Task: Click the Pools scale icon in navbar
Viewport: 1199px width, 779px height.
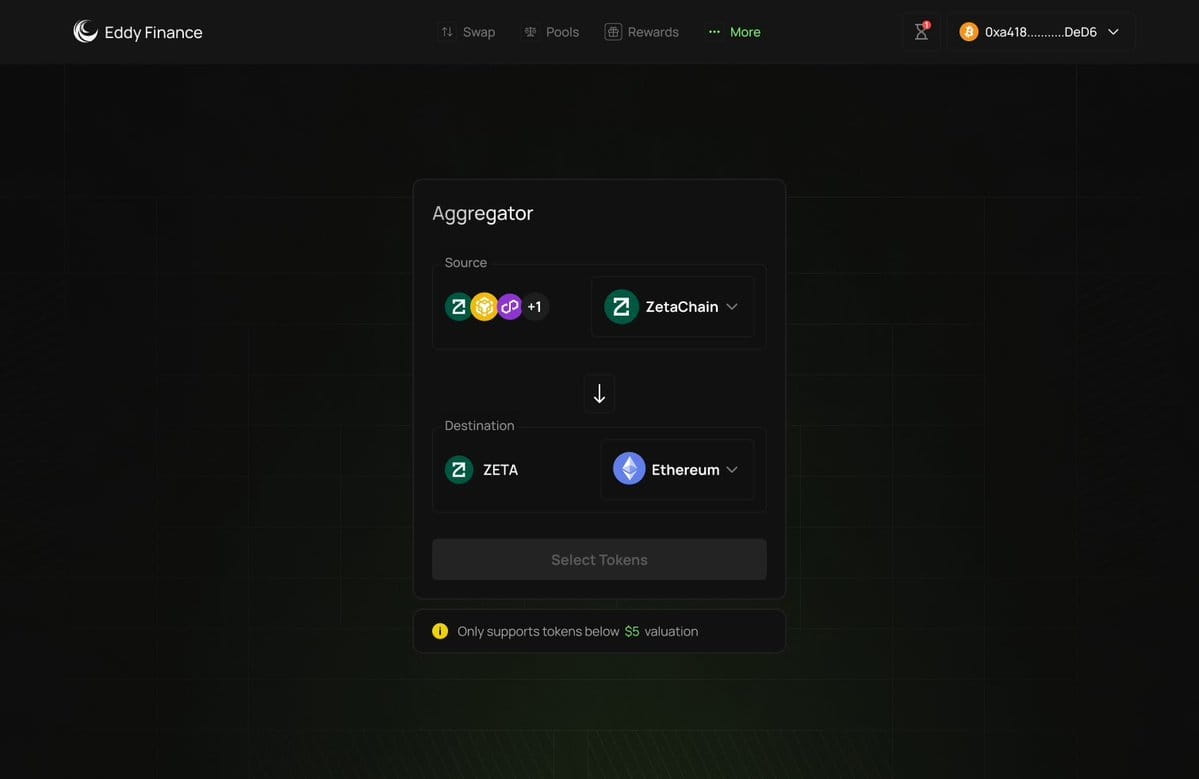Action: (530, 32)
